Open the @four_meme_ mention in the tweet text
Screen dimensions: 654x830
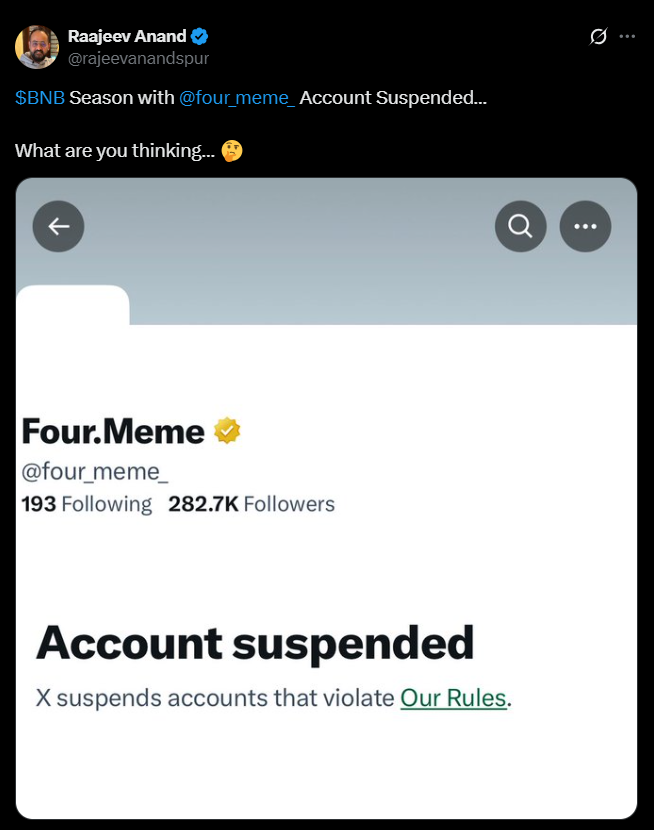236,98
